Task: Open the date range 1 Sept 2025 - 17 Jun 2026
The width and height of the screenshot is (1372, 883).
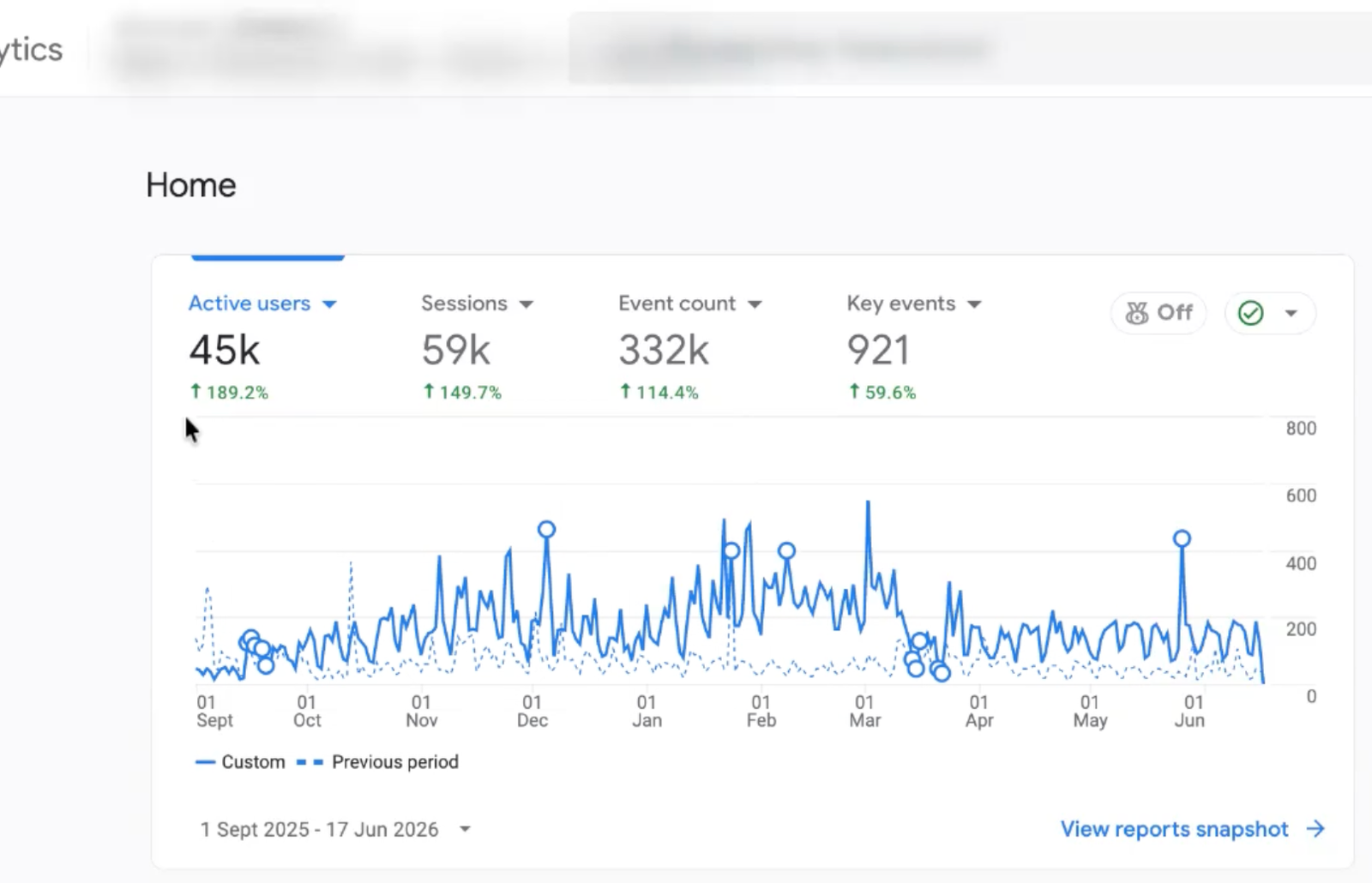Action: point(335,829)
